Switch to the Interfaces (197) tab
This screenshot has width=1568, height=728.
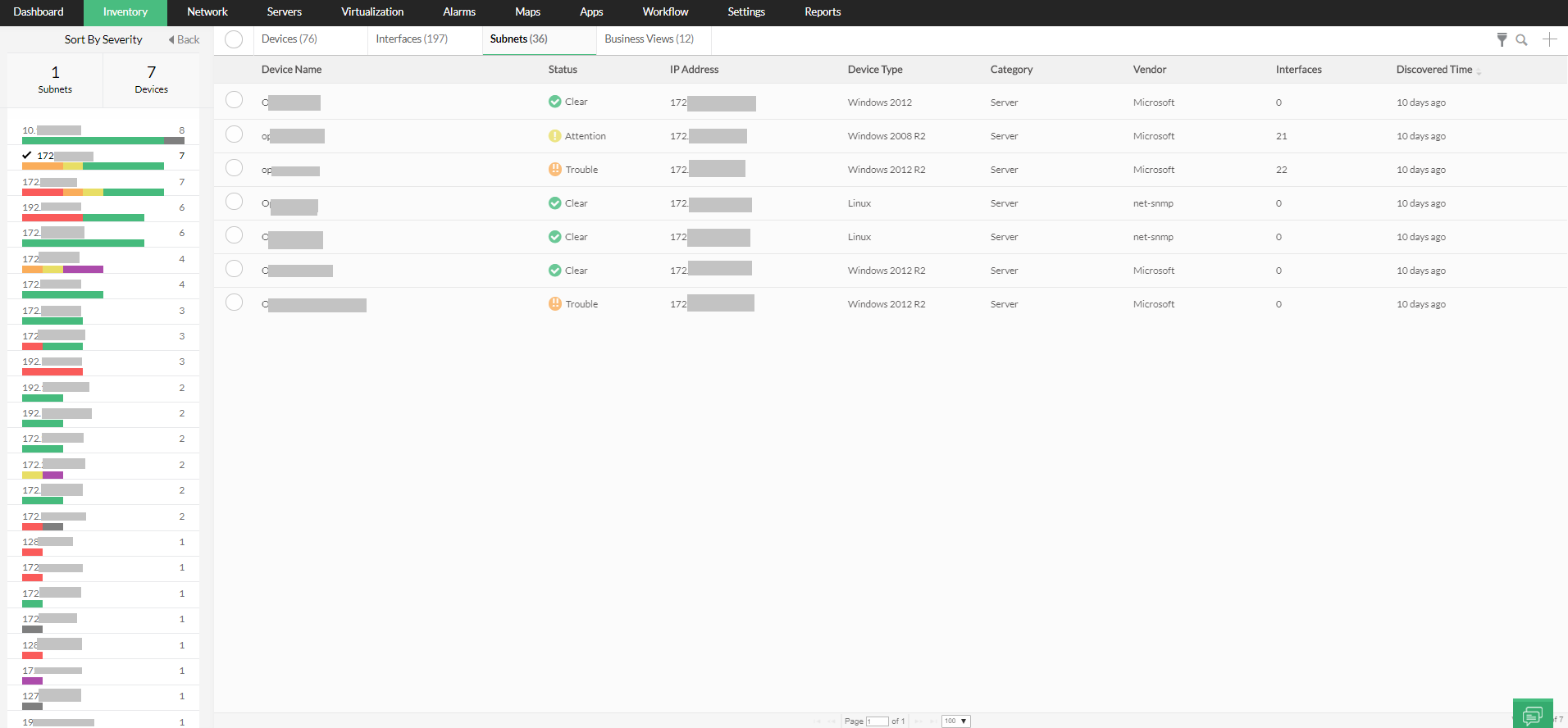[425, 39]
